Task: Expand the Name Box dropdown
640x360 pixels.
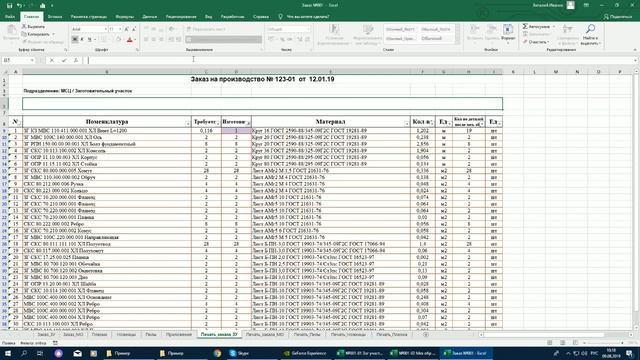Action: (32, 60)
